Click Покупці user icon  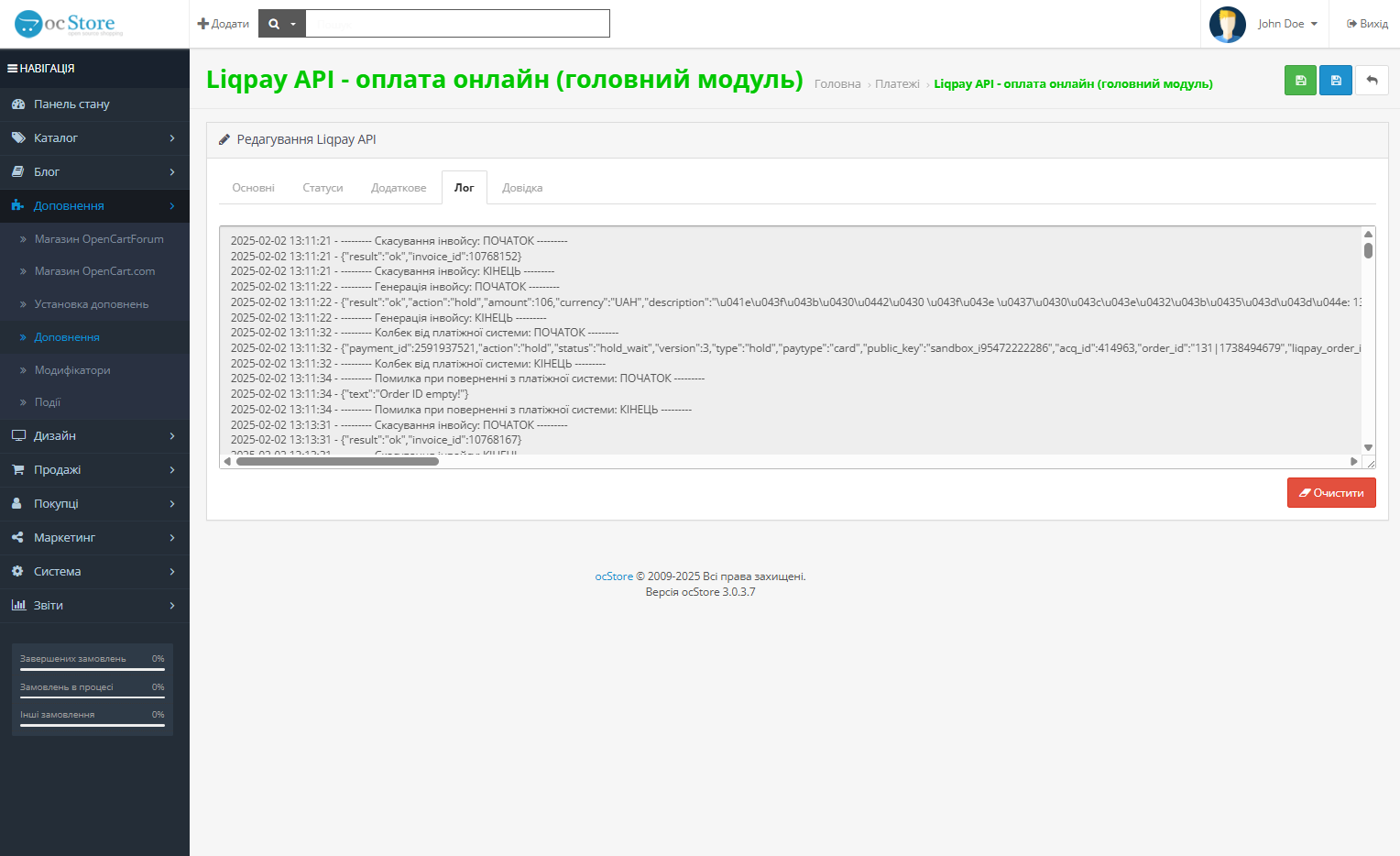click(16, 504)
